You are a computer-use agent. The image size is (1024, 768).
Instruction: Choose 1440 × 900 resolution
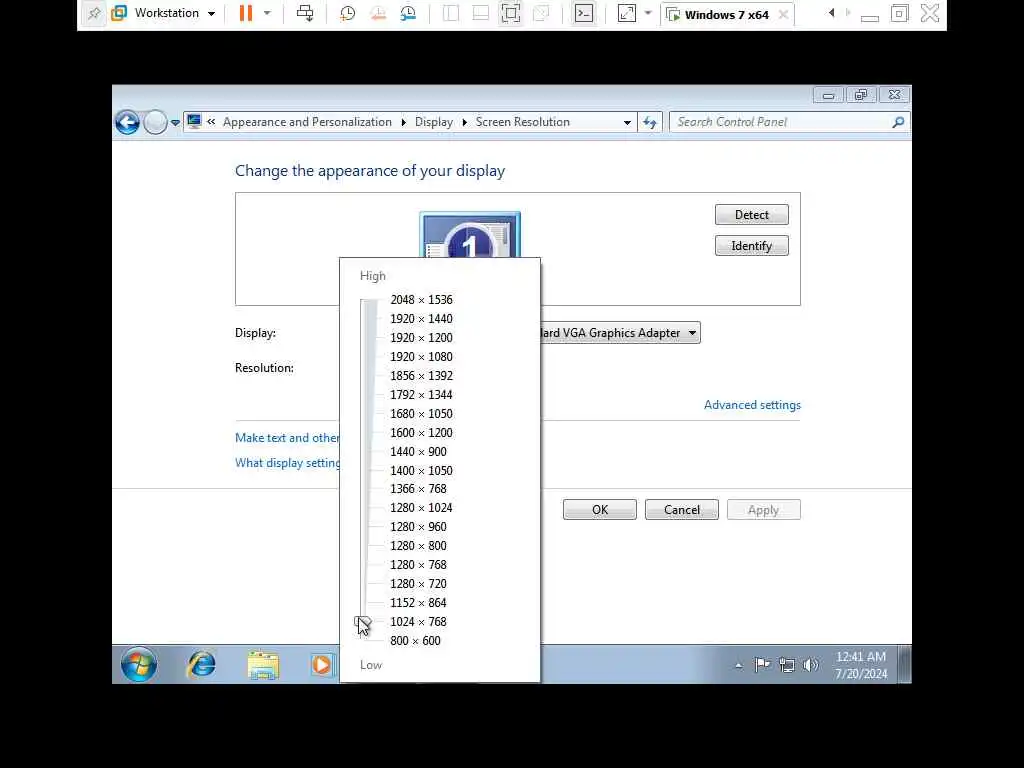tap(418, 451)
